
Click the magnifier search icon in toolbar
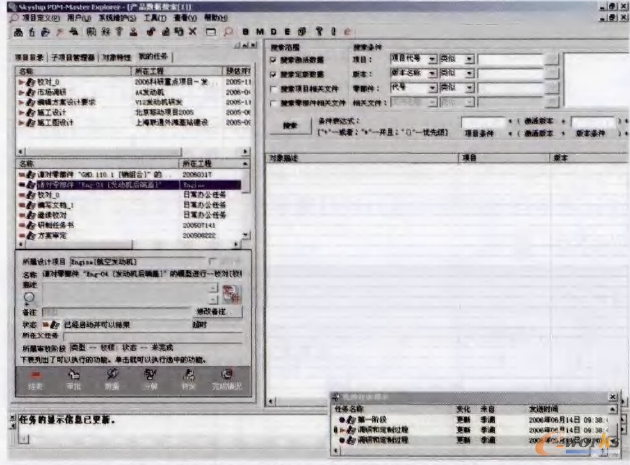click(x=229, y=32)
